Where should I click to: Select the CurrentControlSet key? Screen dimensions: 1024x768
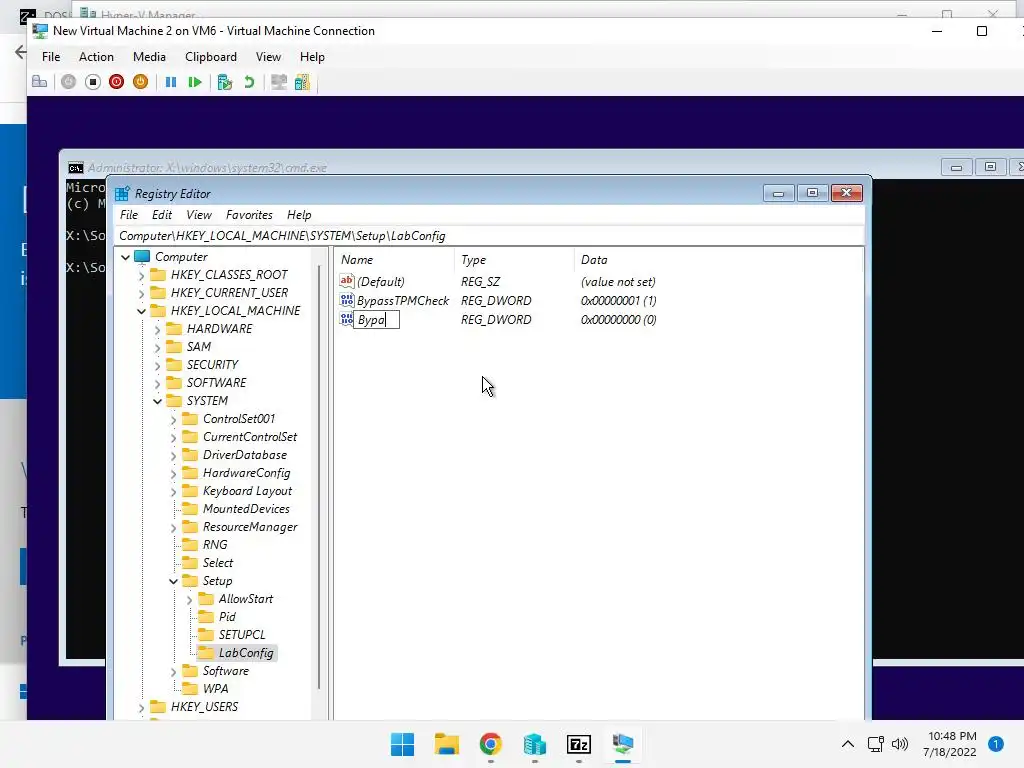(x=249, y=437)
